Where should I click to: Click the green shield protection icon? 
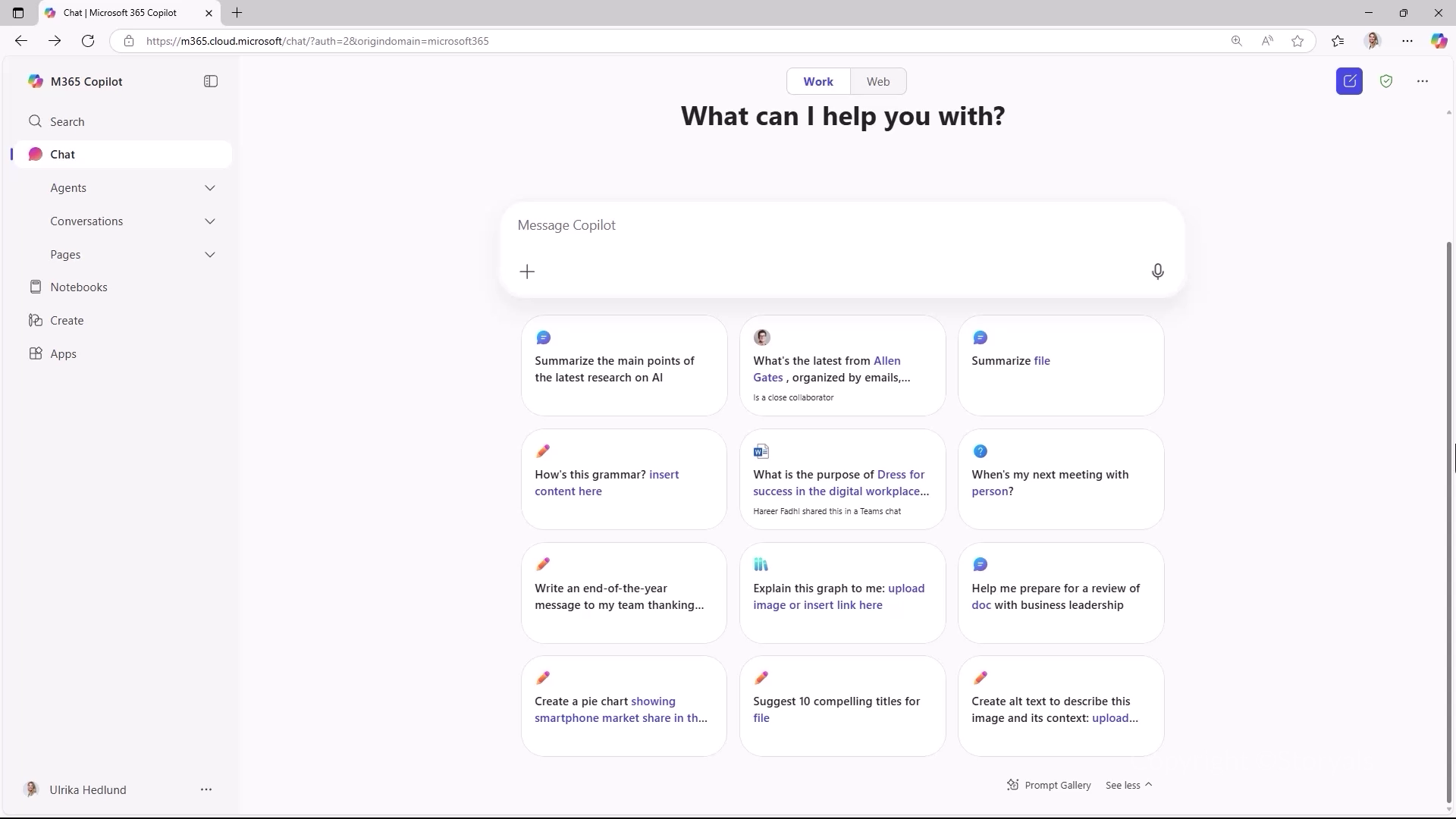1386,81
